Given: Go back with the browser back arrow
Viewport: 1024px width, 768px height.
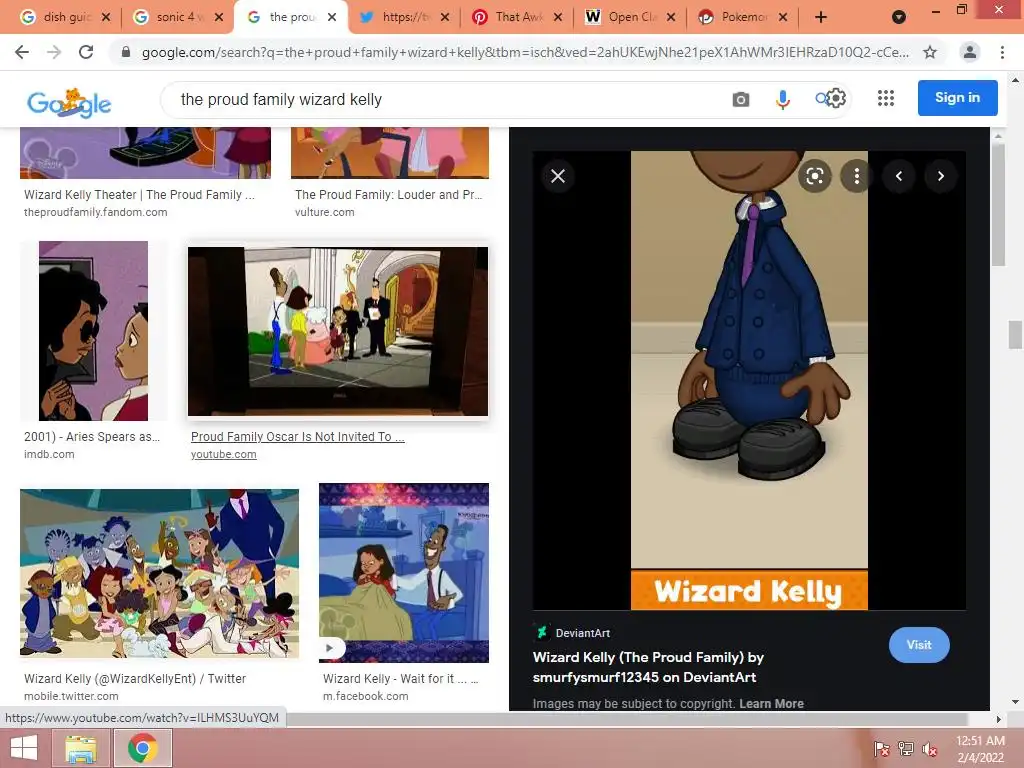Looking at the screenshot, I should point(22,52).
